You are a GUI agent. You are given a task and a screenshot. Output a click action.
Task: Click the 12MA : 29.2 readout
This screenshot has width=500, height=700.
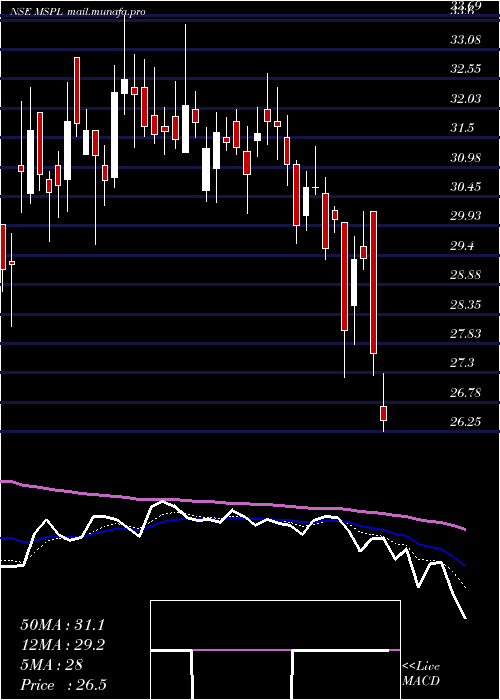click(62, 645)
